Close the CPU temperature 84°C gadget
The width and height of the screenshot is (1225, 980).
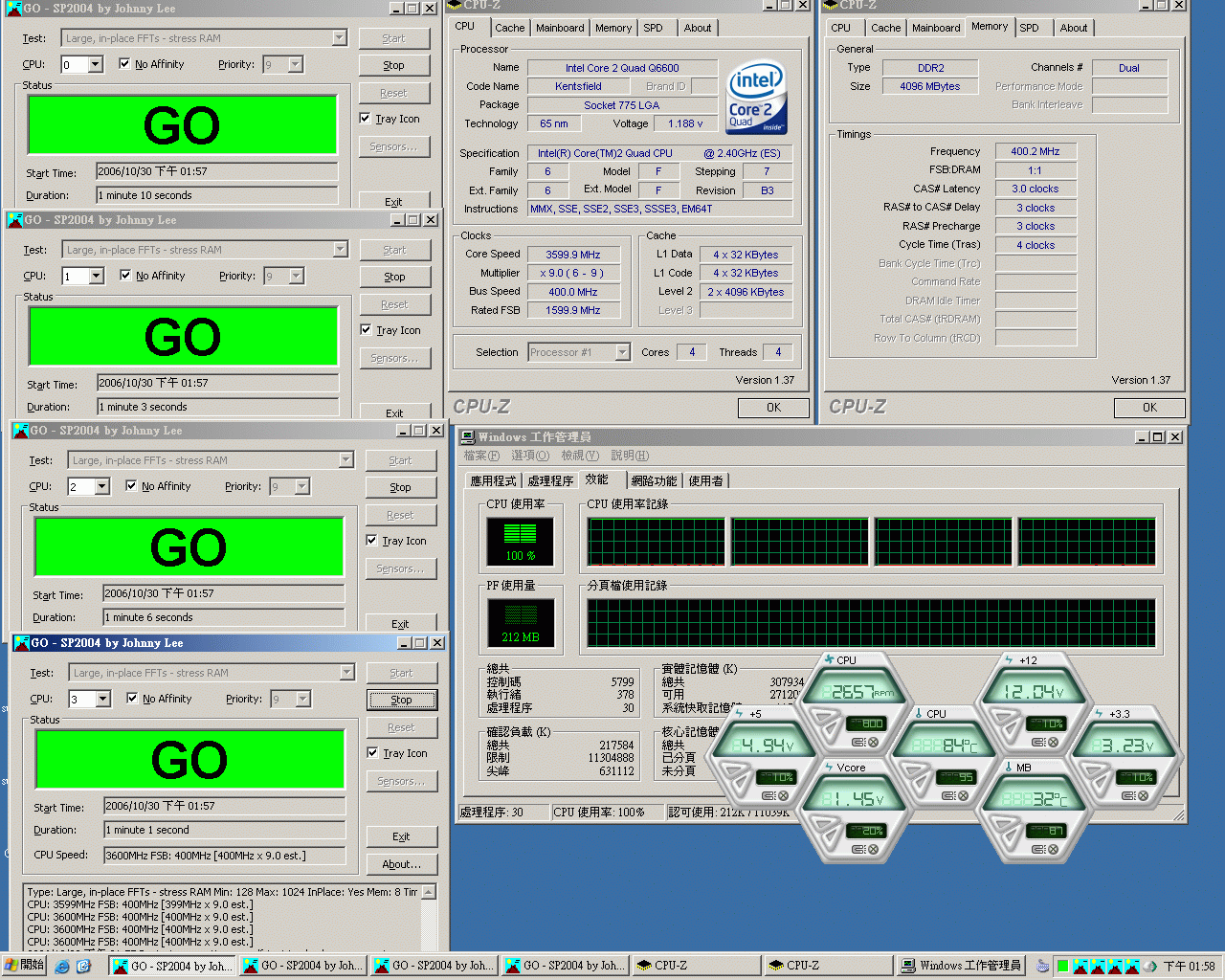(963, 795)
